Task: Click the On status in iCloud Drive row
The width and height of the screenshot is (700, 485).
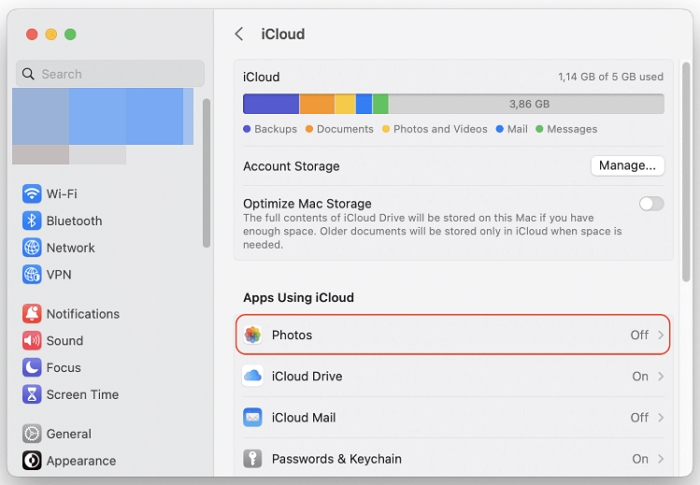Action: click(640, 376)
